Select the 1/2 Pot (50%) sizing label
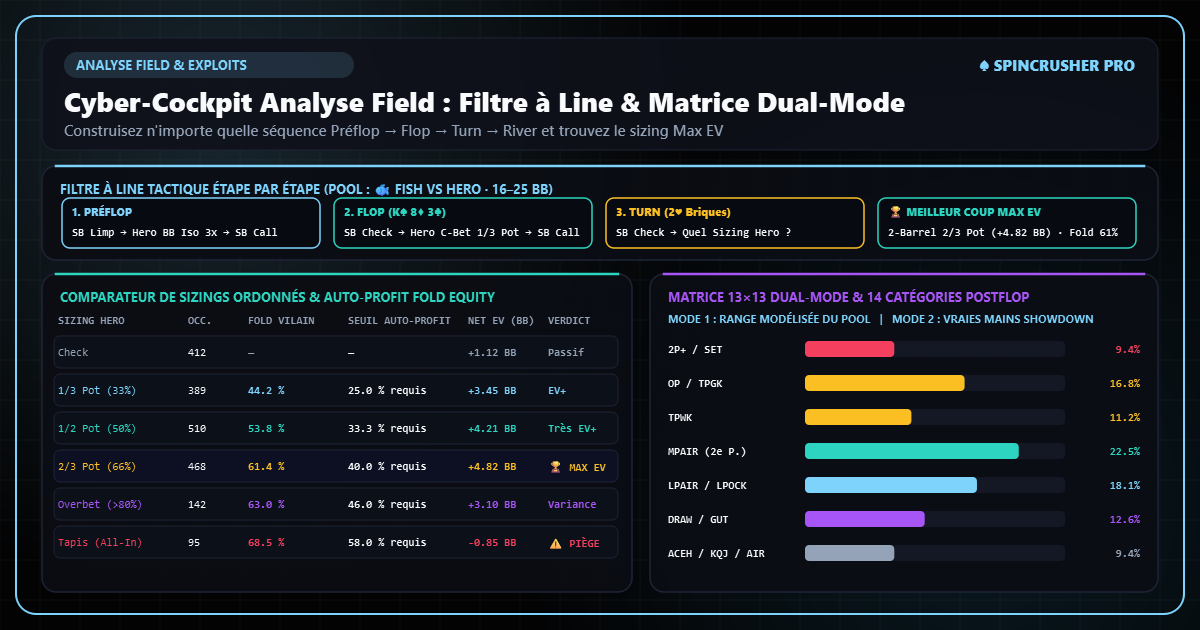 [x=97, y=429]
